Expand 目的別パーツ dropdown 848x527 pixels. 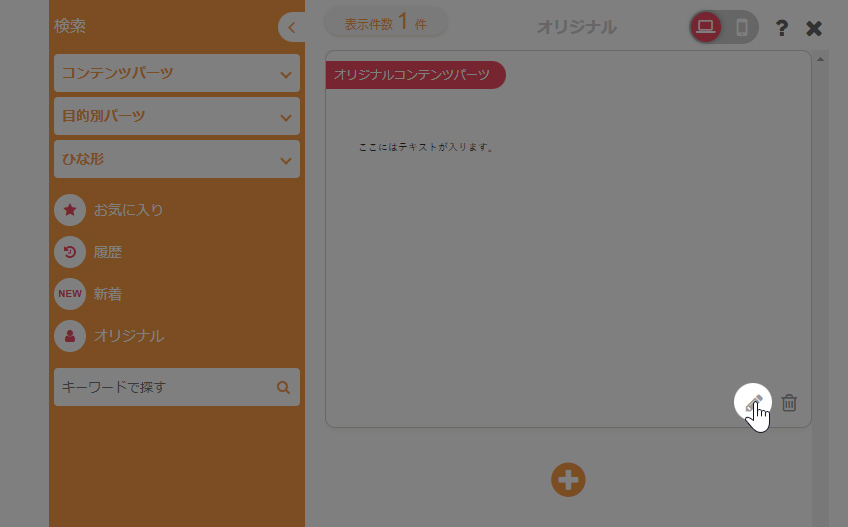(x=177, y=116)
